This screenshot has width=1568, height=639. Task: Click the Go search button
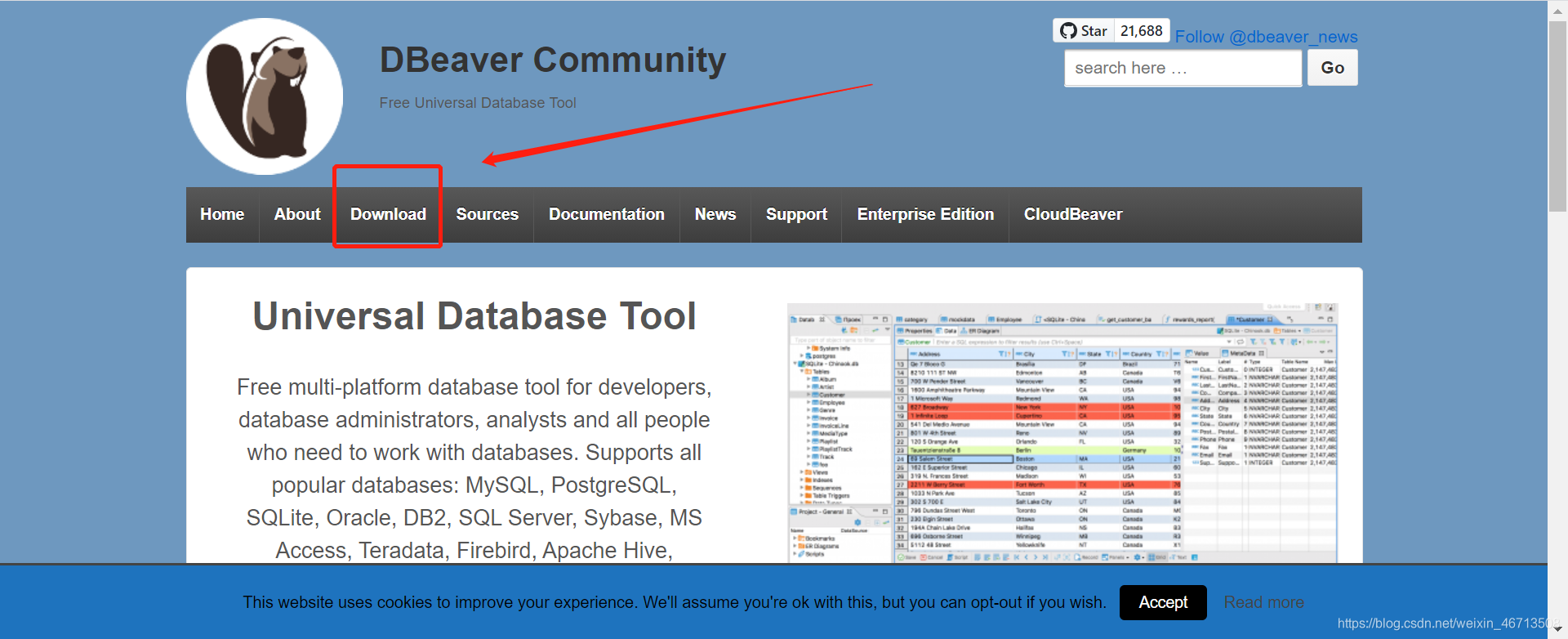tap(1333, 68)
